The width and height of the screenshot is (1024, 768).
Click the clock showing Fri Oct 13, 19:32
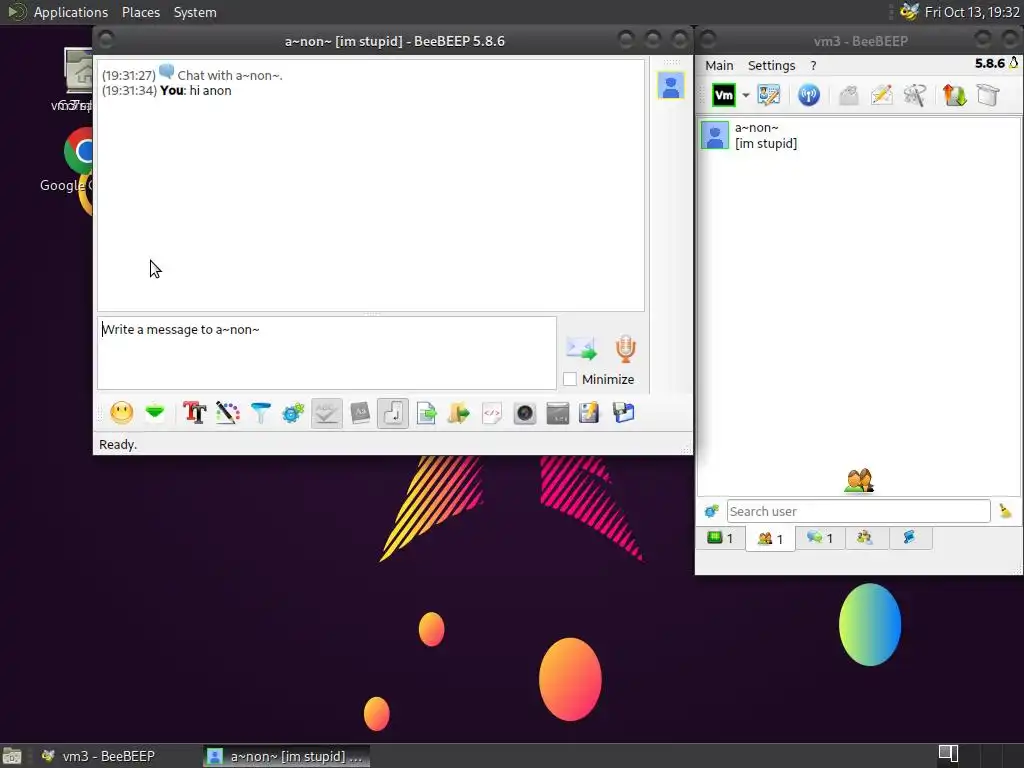click(972, 12)
